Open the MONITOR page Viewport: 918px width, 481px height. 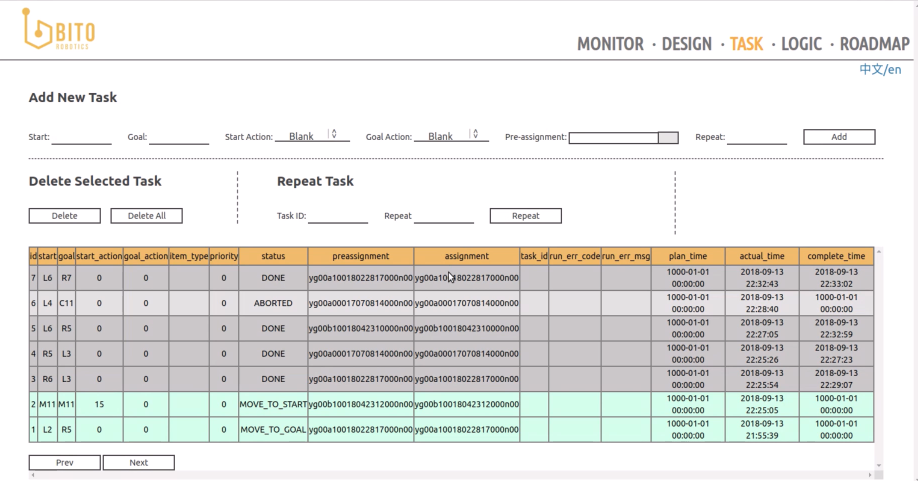pyautogui.click(x=610, y=44)
